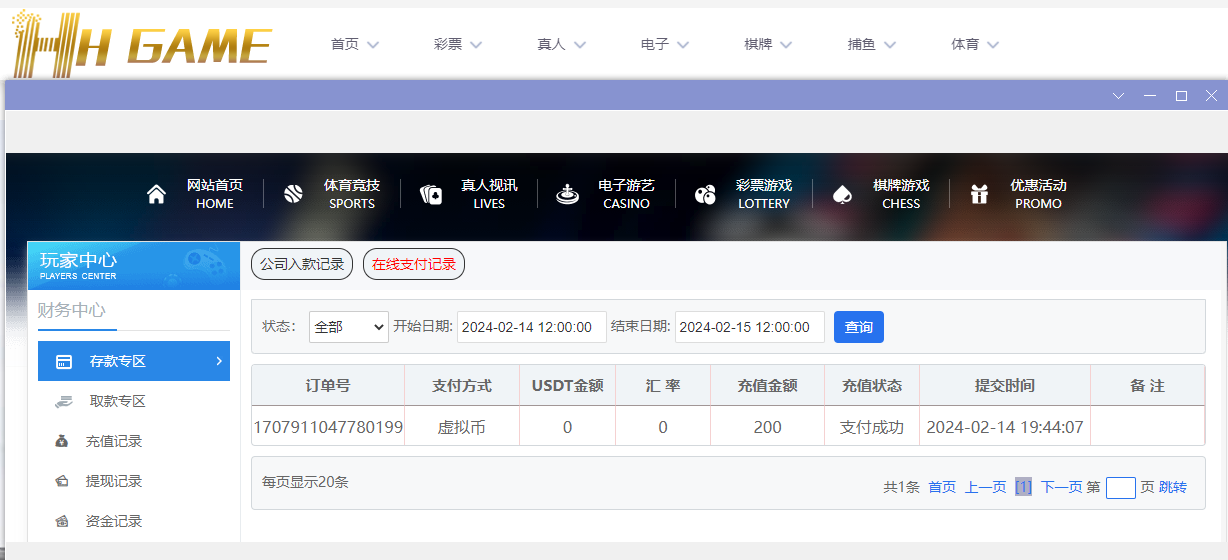Click order number 1707911047780199
Viewport: 1228px width, 560px height.
pos(328,427)
